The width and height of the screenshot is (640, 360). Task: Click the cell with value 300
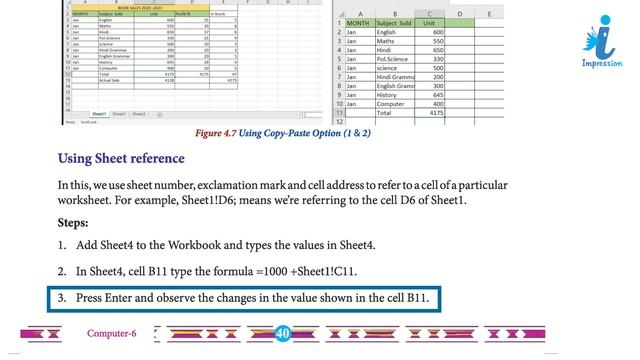pos(429,86)
